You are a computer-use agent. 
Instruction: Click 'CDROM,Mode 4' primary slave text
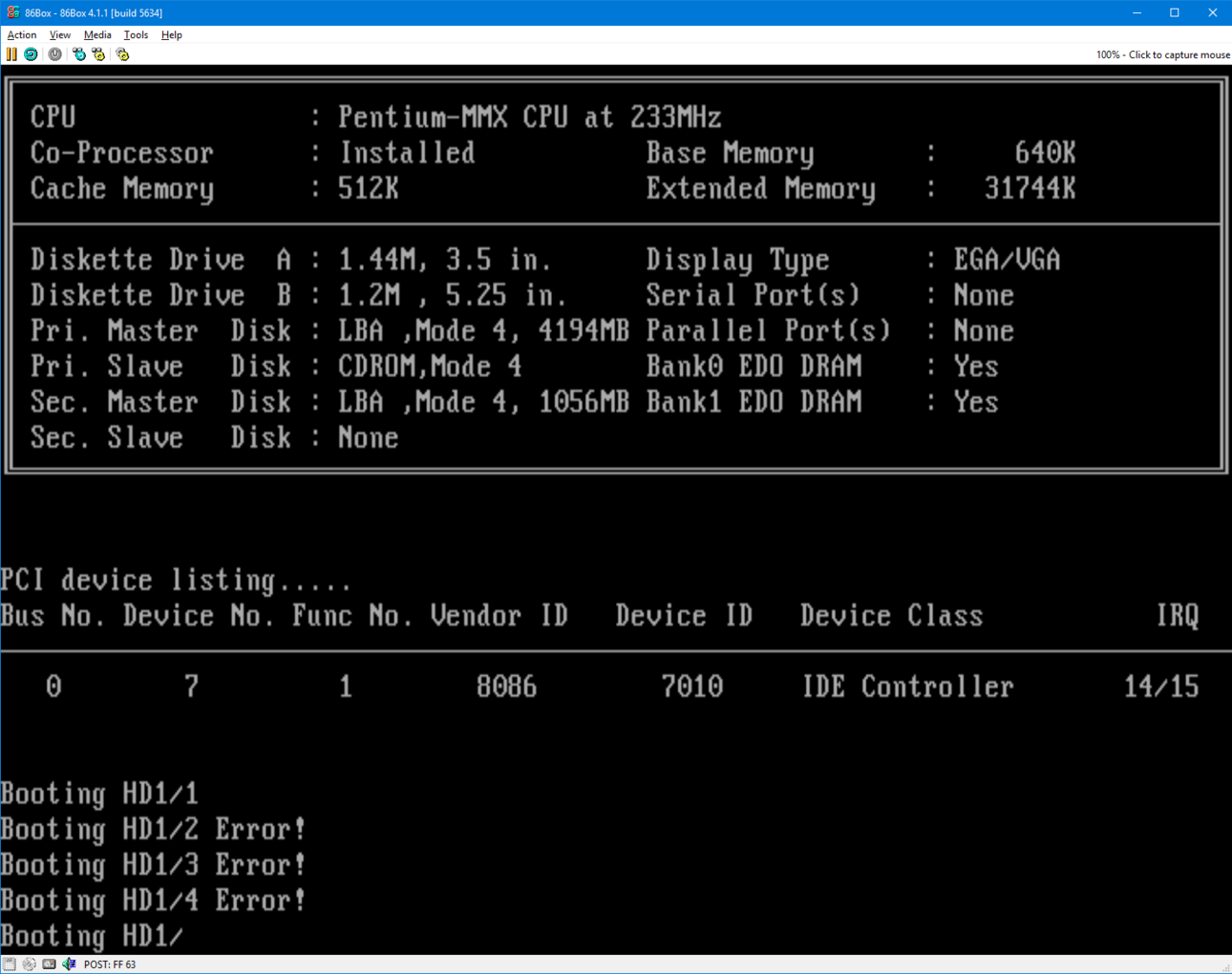430,367
